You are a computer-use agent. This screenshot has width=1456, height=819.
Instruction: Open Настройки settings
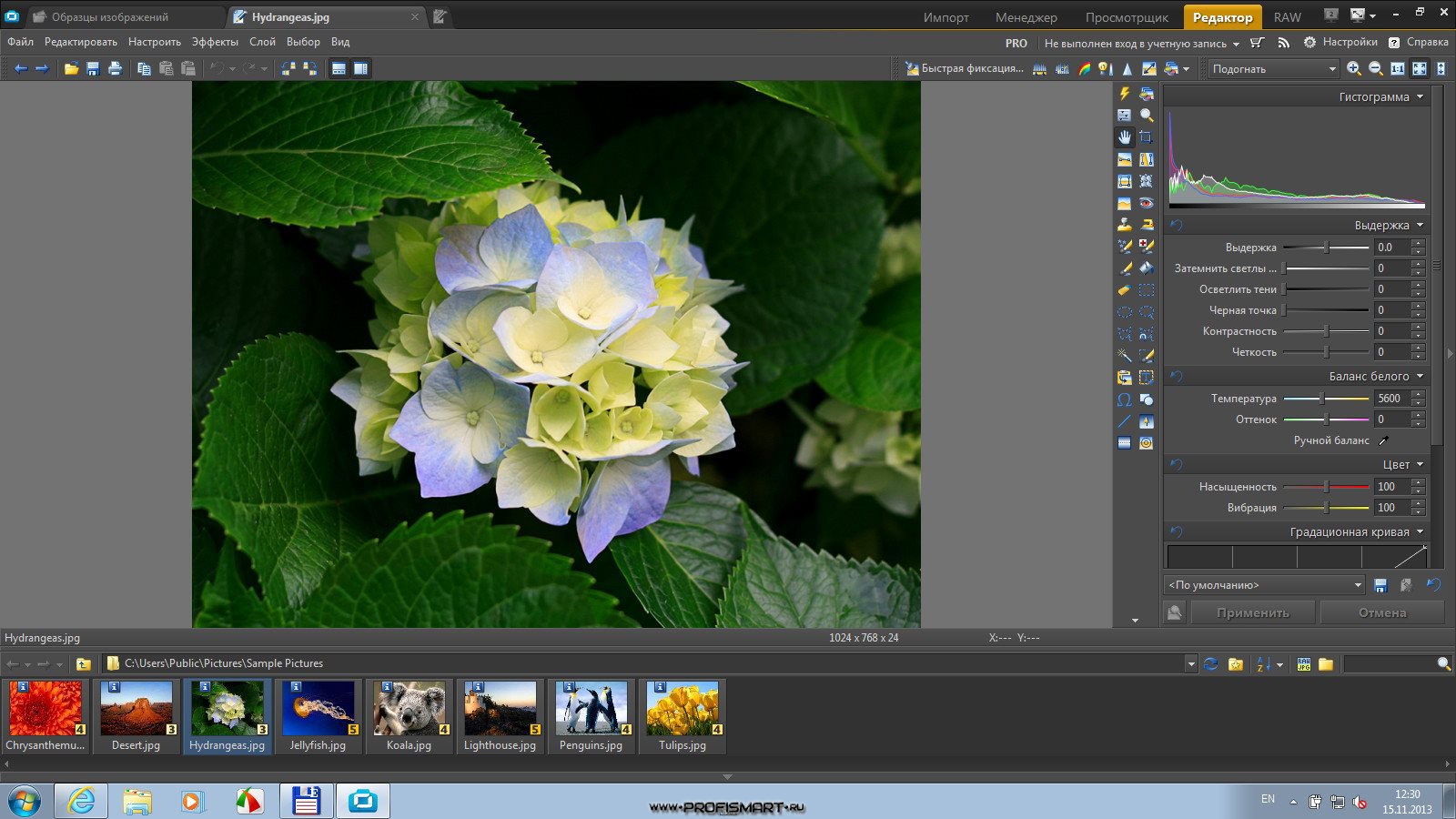click(1340, 42)
